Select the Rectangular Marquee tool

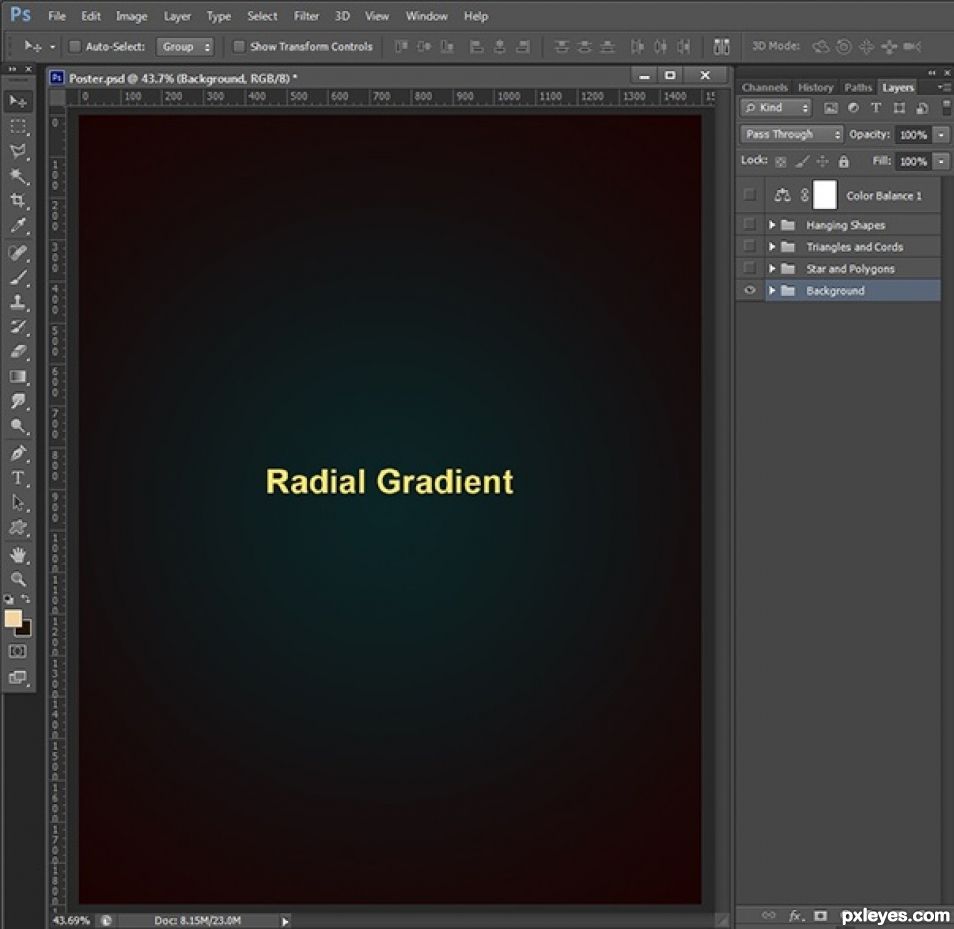pos(18,127)
